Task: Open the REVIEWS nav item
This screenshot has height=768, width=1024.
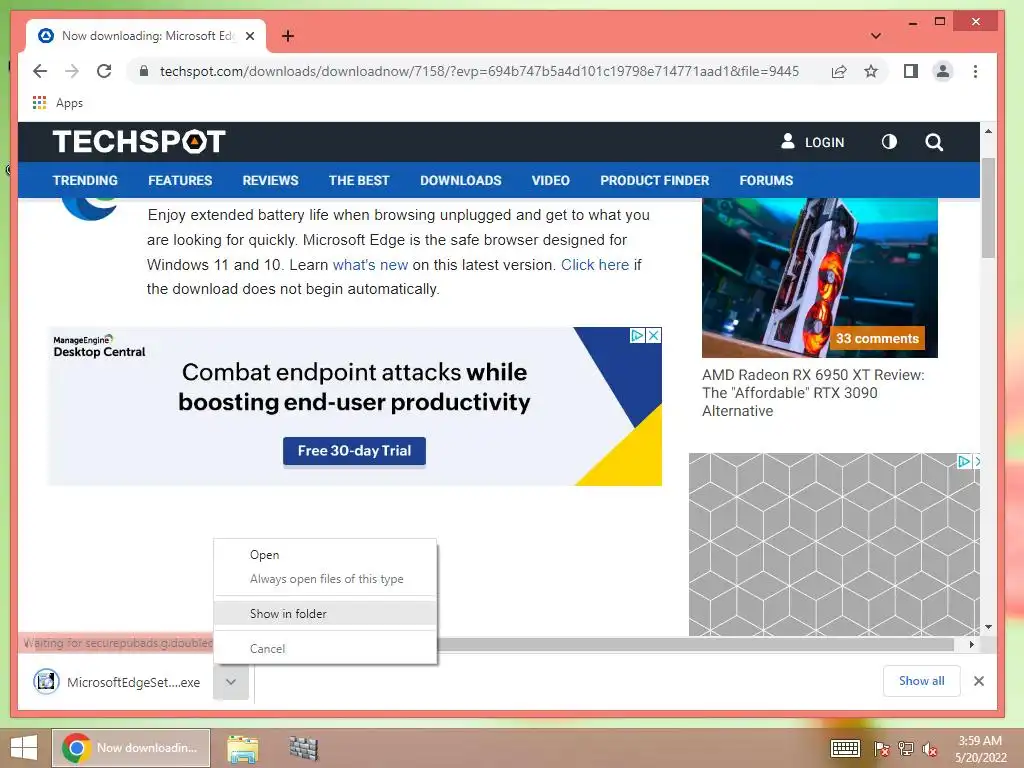Action: [x=270, y=180]
